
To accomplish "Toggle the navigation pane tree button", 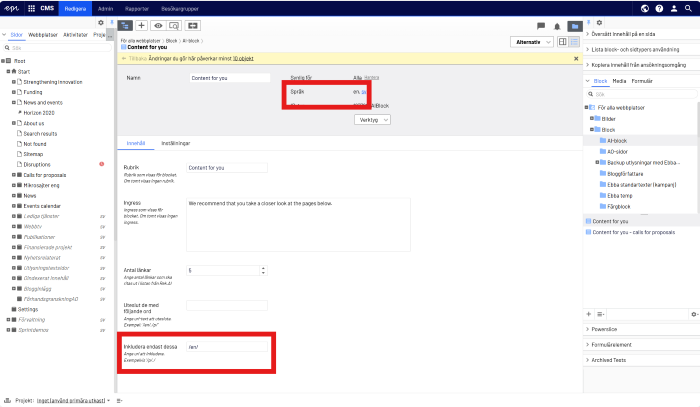I will (125, 24).
